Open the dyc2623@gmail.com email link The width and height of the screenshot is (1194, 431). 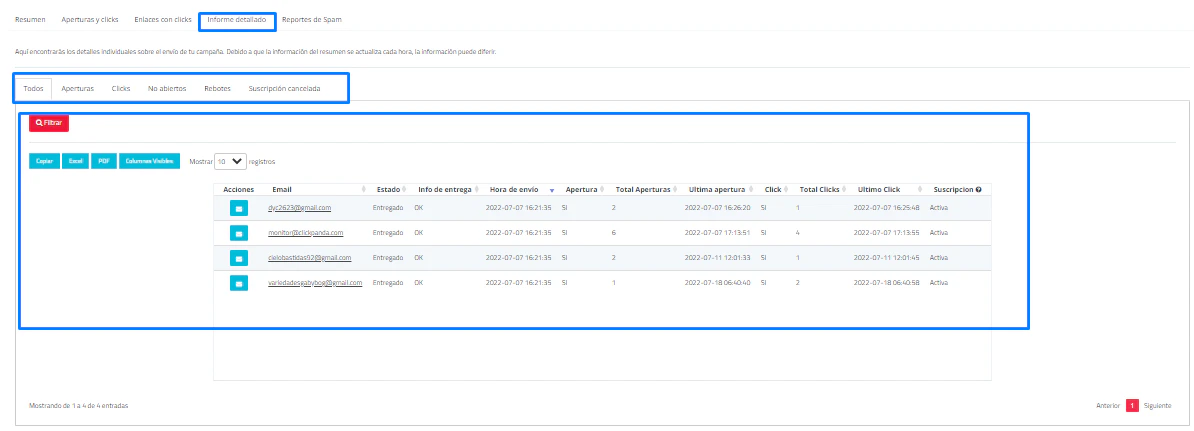point(299,208)
